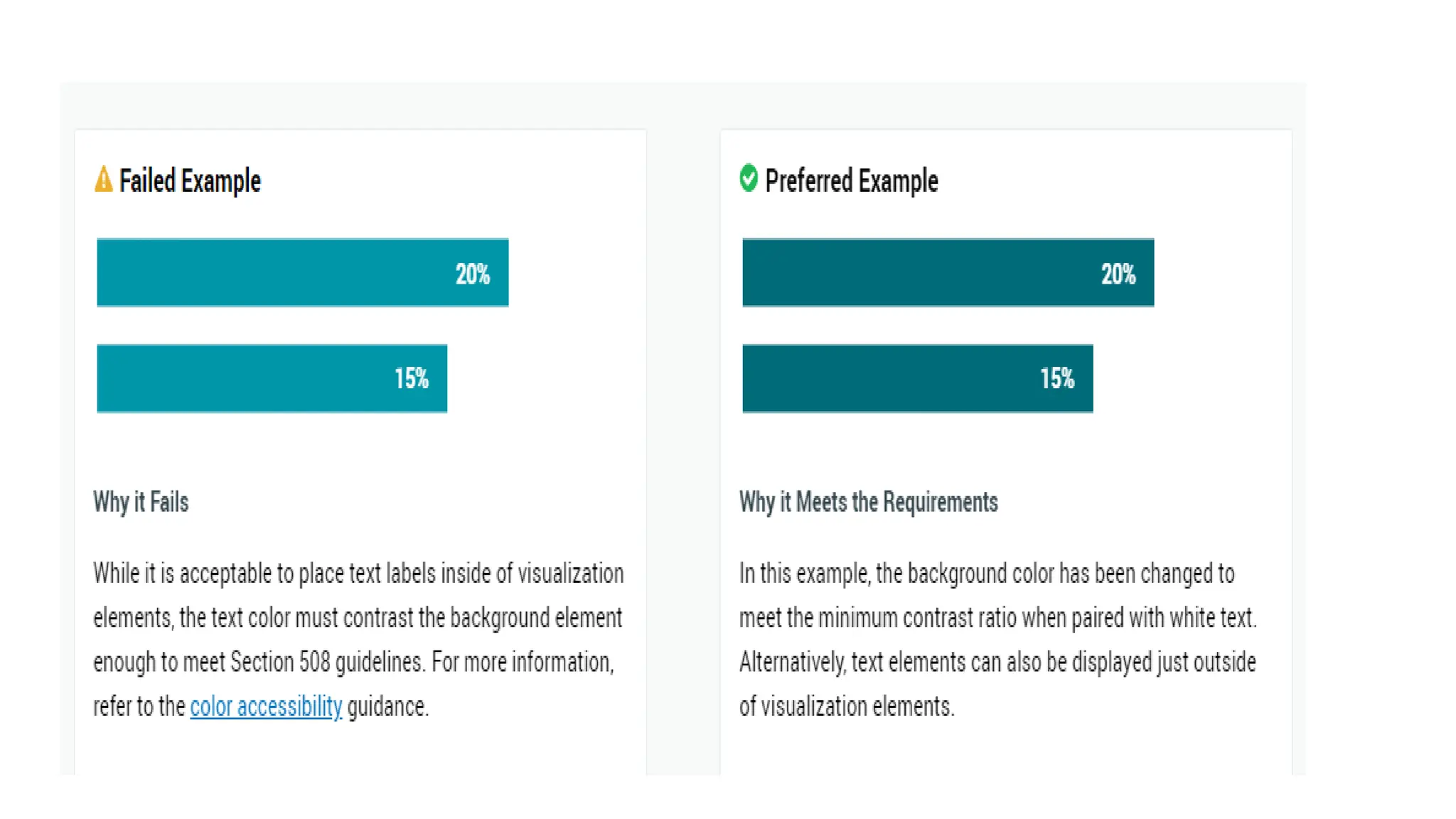Click the orange warning triangle icon

(103, 179)
